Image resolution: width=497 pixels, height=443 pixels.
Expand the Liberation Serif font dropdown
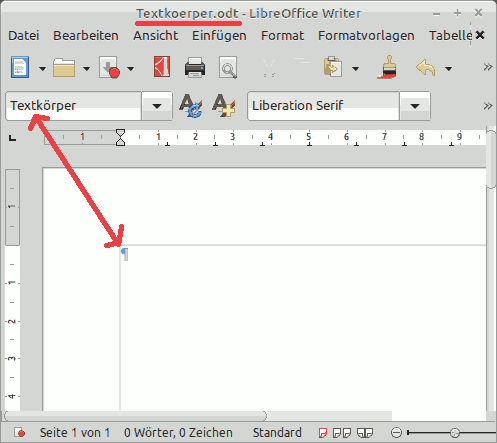415,106
